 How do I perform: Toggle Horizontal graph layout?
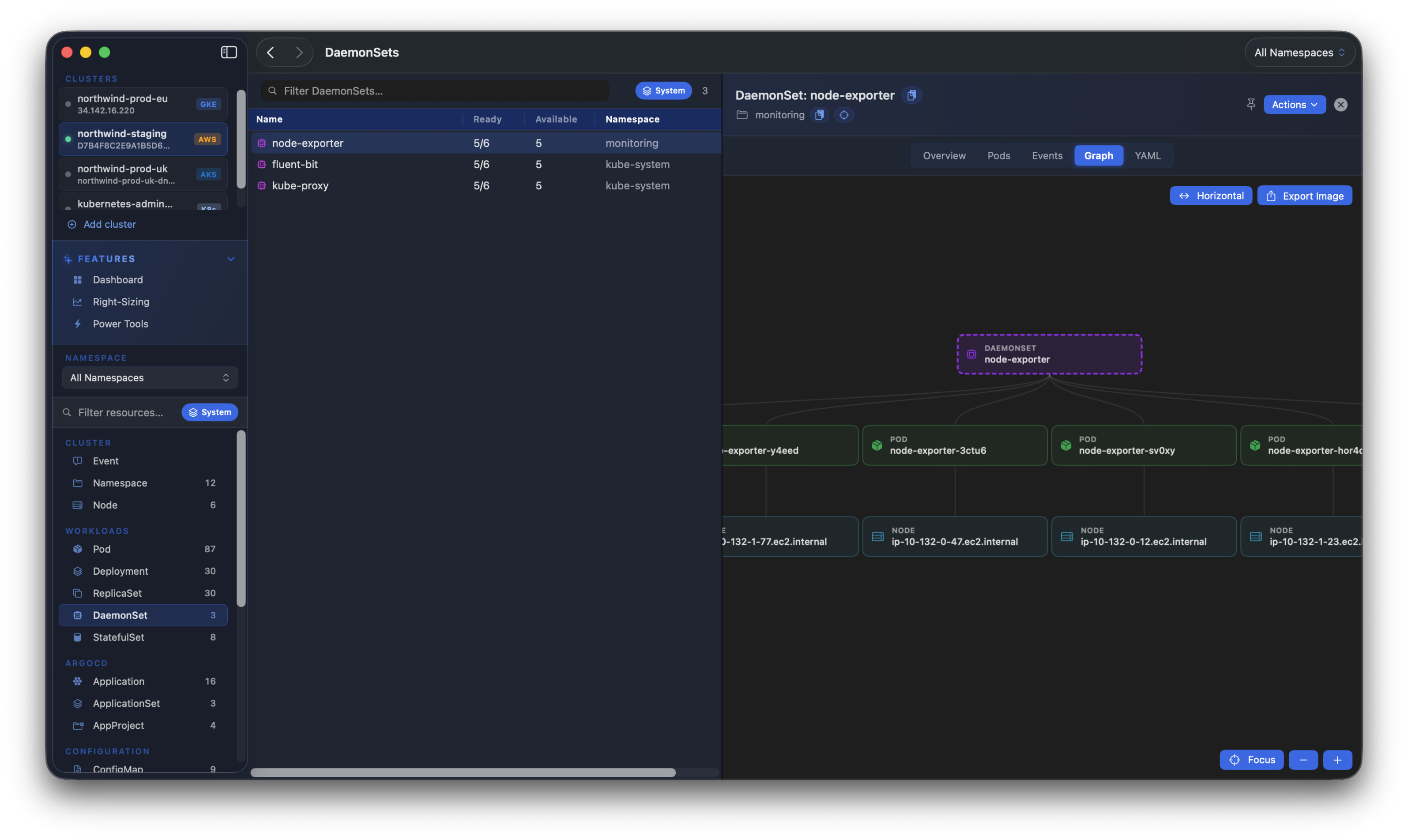(x=1211, y=196)
